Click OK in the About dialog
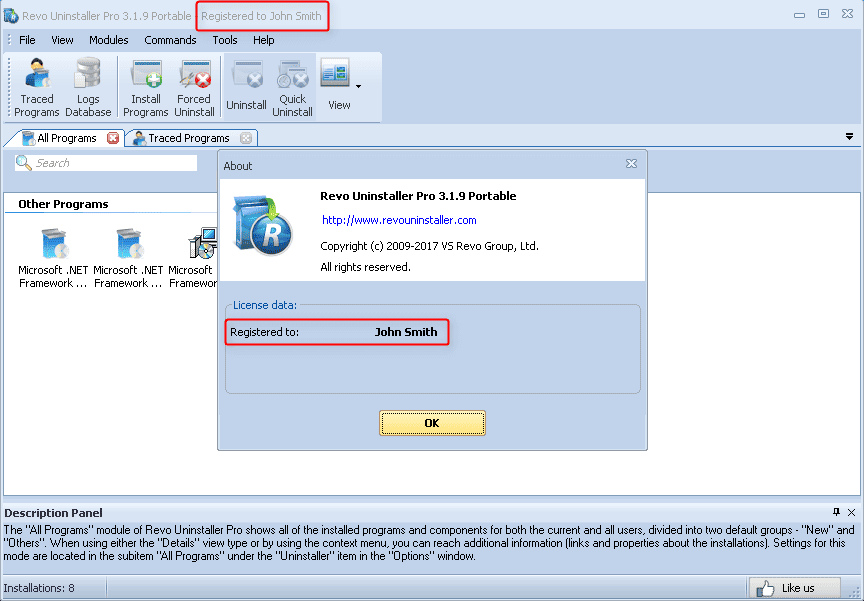Viewport: 864px width, 601px height. (x=432, y=423)
